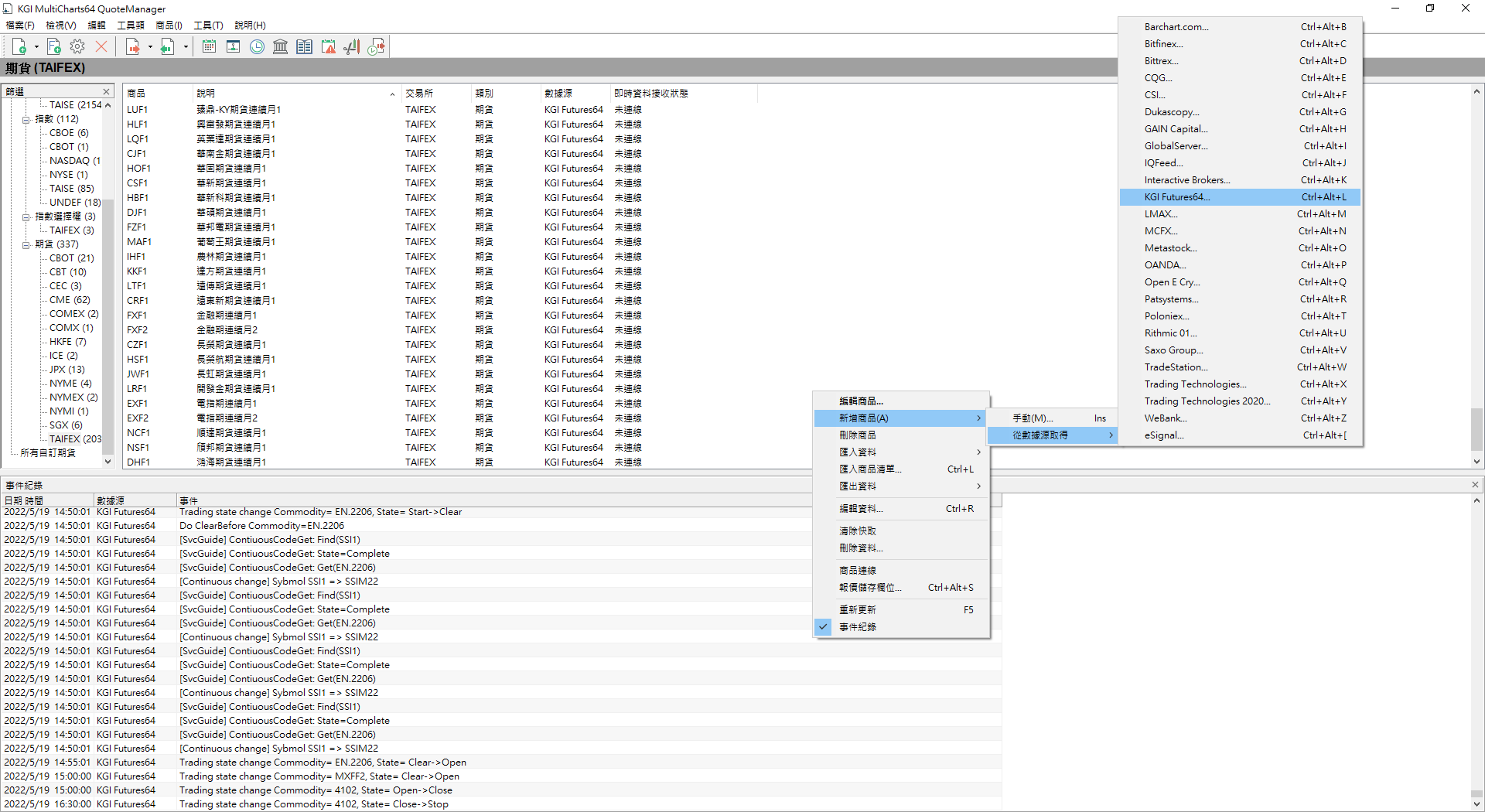1485x812 pixels.
Task: Sort by 商品 column header
Action: click(158, 93)
